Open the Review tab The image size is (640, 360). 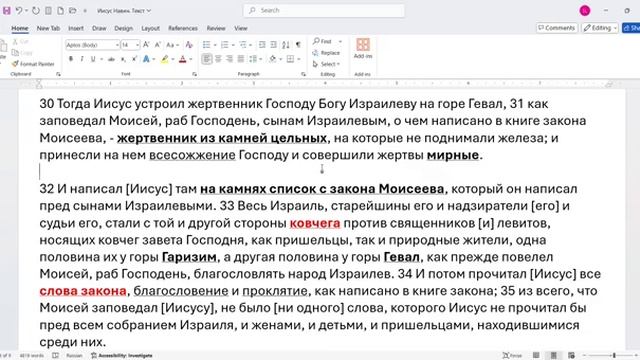click(x=216, y=28)
